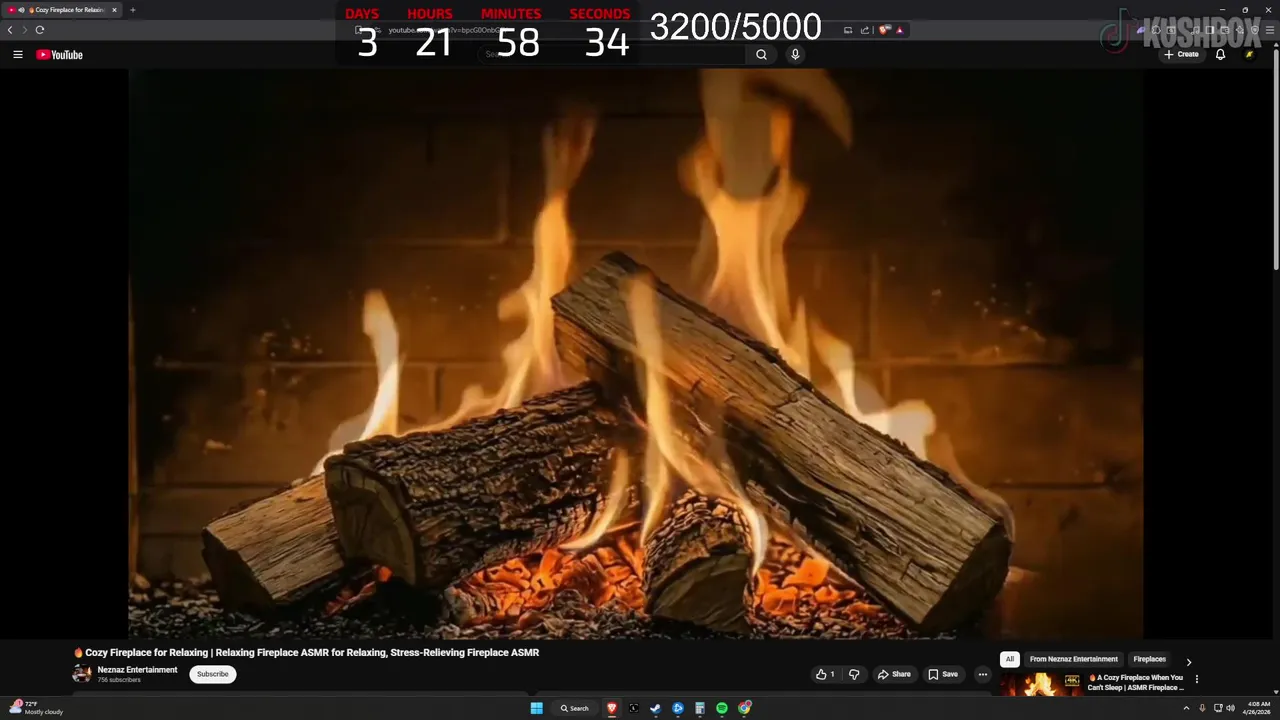Open the Chrome taskbar icon
This screenshot has width=1280, height=720.
[745, 708]
